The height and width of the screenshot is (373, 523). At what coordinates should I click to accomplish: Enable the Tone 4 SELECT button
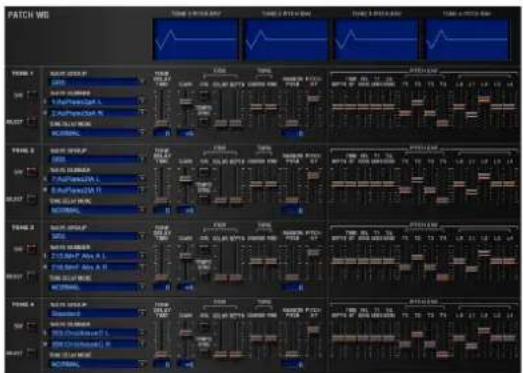(x=32, y=353)
